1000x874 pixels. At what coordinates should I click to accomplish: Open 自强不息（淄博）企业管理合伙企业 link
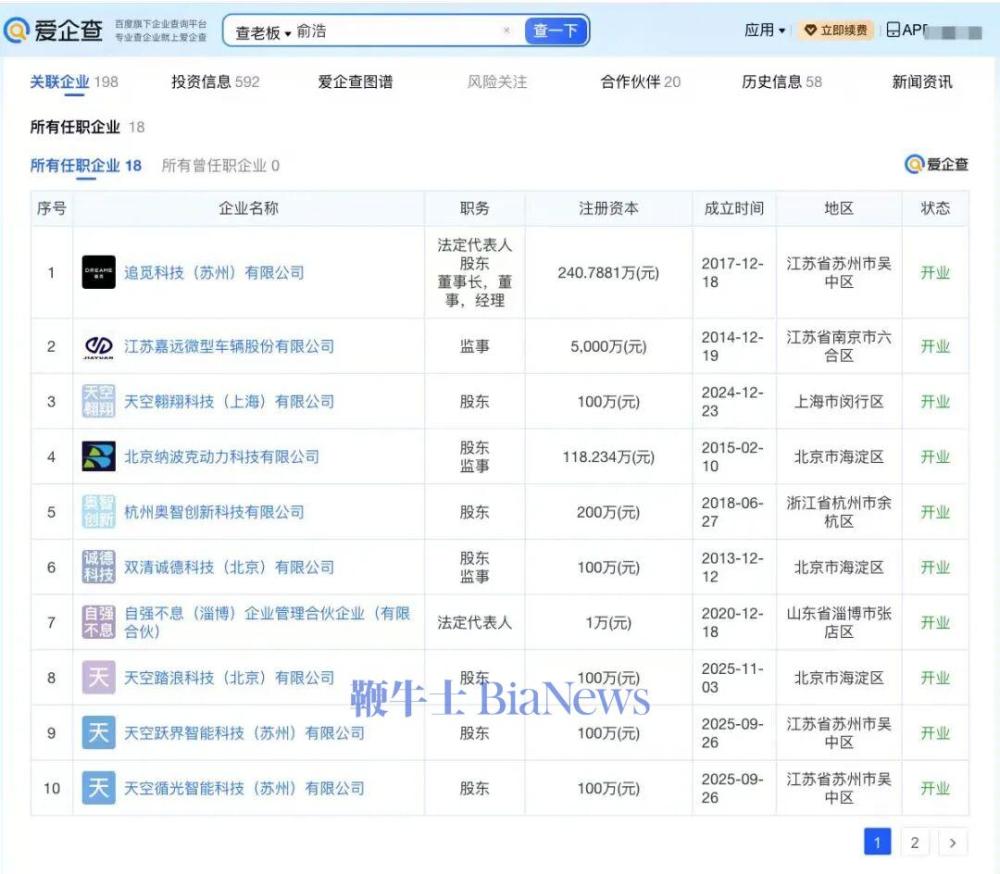[267, 623]
